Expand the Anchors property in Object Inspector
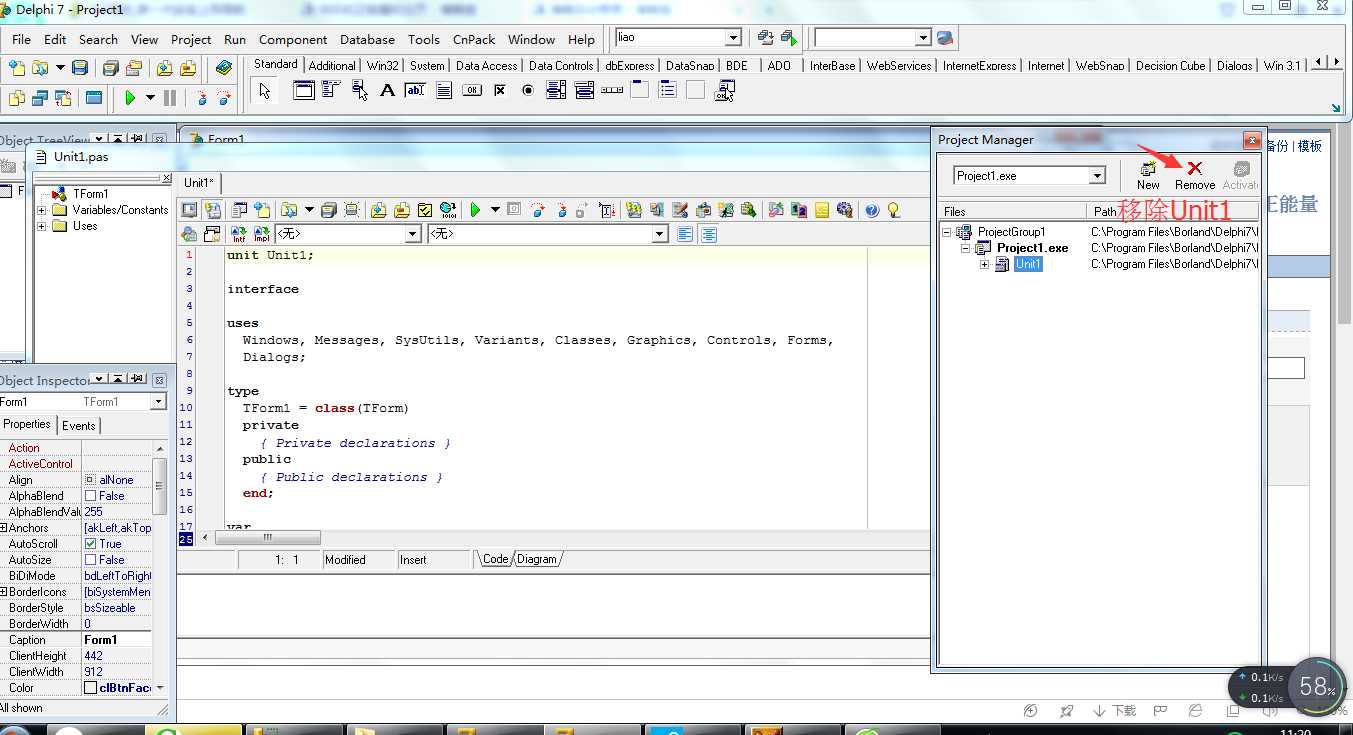 [x=4, y=528]
